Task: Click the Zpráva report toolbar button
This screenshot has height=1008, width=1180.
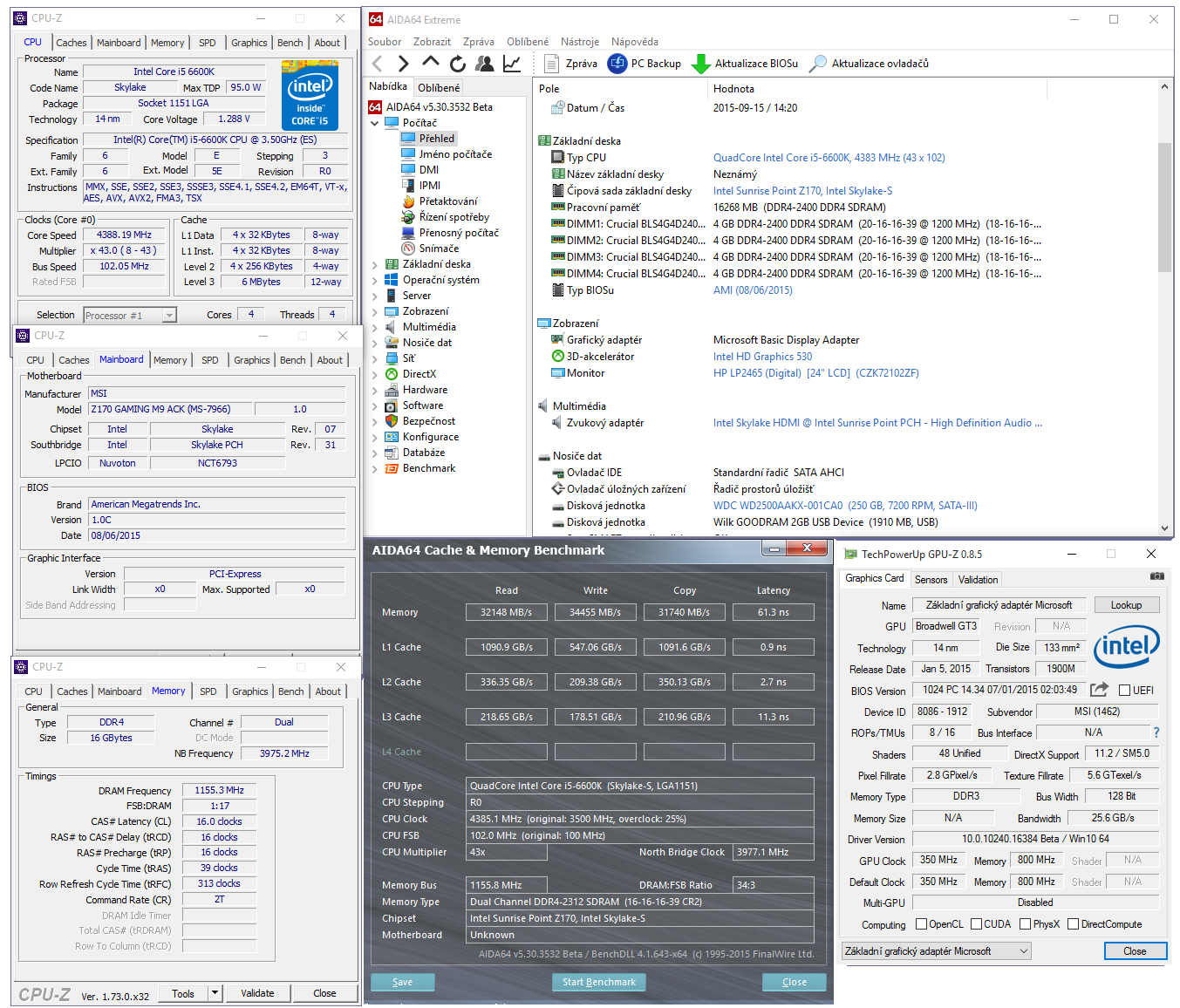Action: pos(571,64)
